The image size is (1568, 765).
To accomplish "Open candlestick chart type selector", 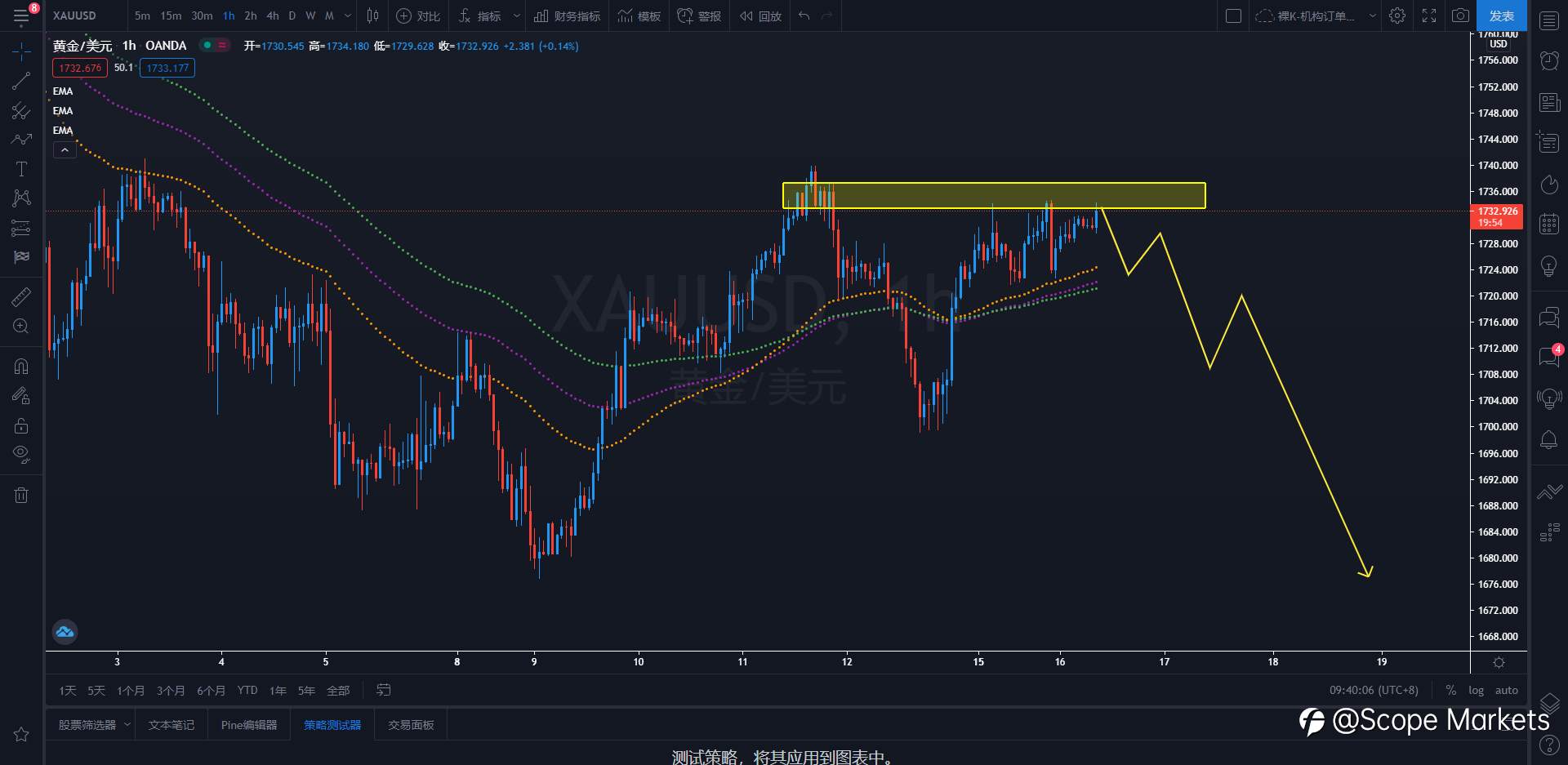I will click(373, 16).
